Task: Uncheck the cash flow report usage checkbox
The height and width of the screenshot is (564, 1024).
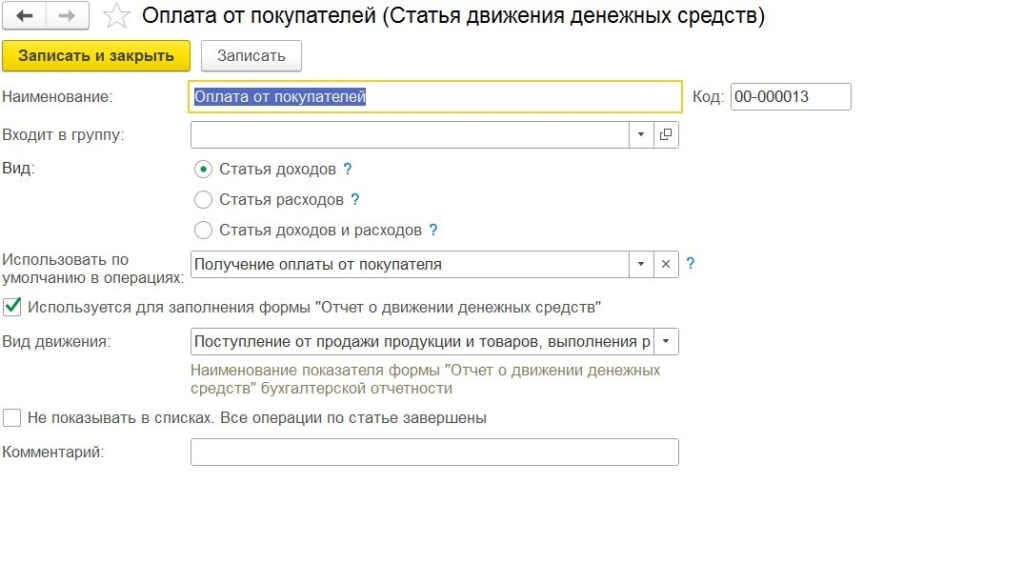Action: tap(13, 307)
